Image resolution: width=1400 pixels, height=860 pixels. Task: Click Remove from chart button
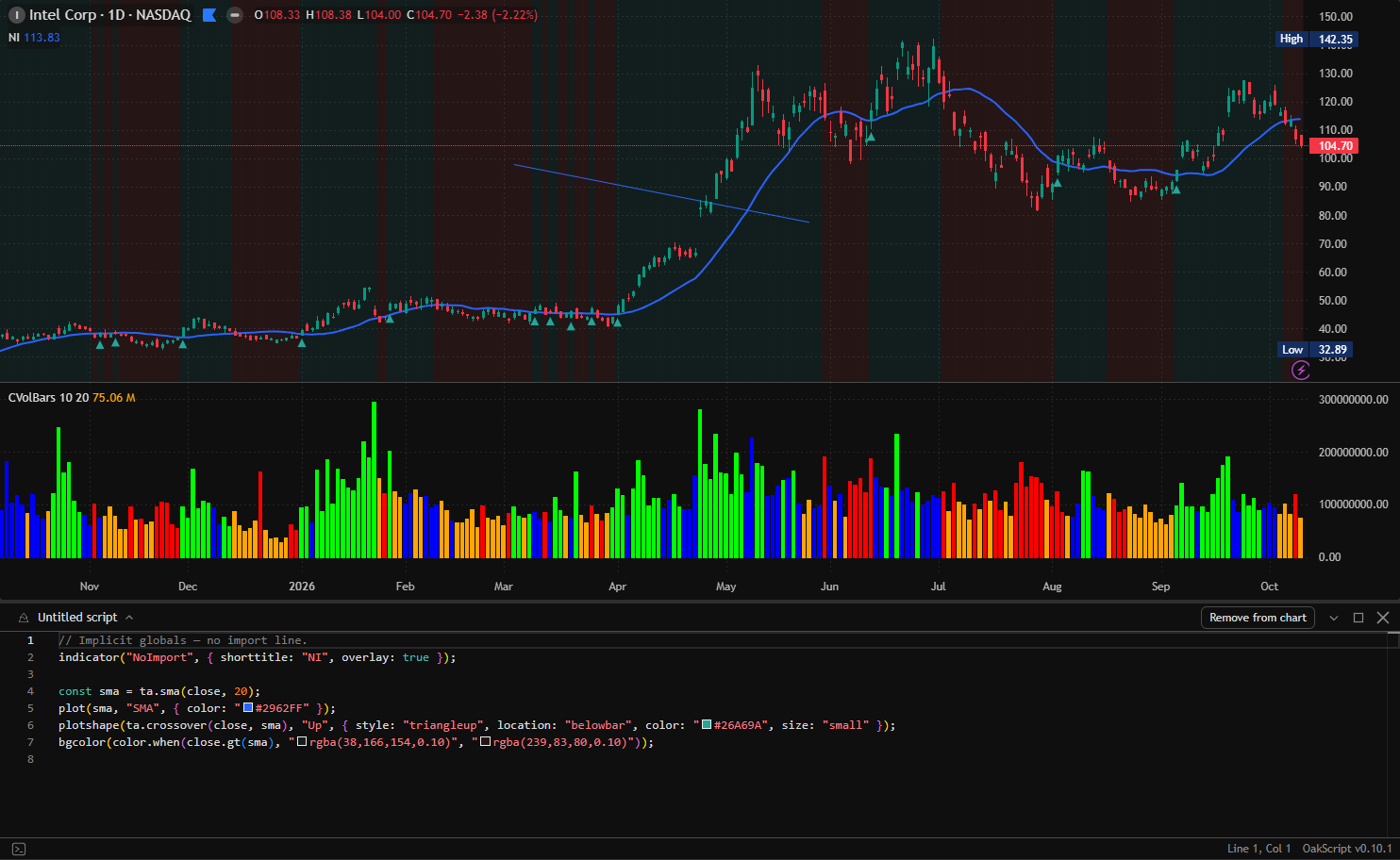pyautogui.click(x=1258, y=618)
